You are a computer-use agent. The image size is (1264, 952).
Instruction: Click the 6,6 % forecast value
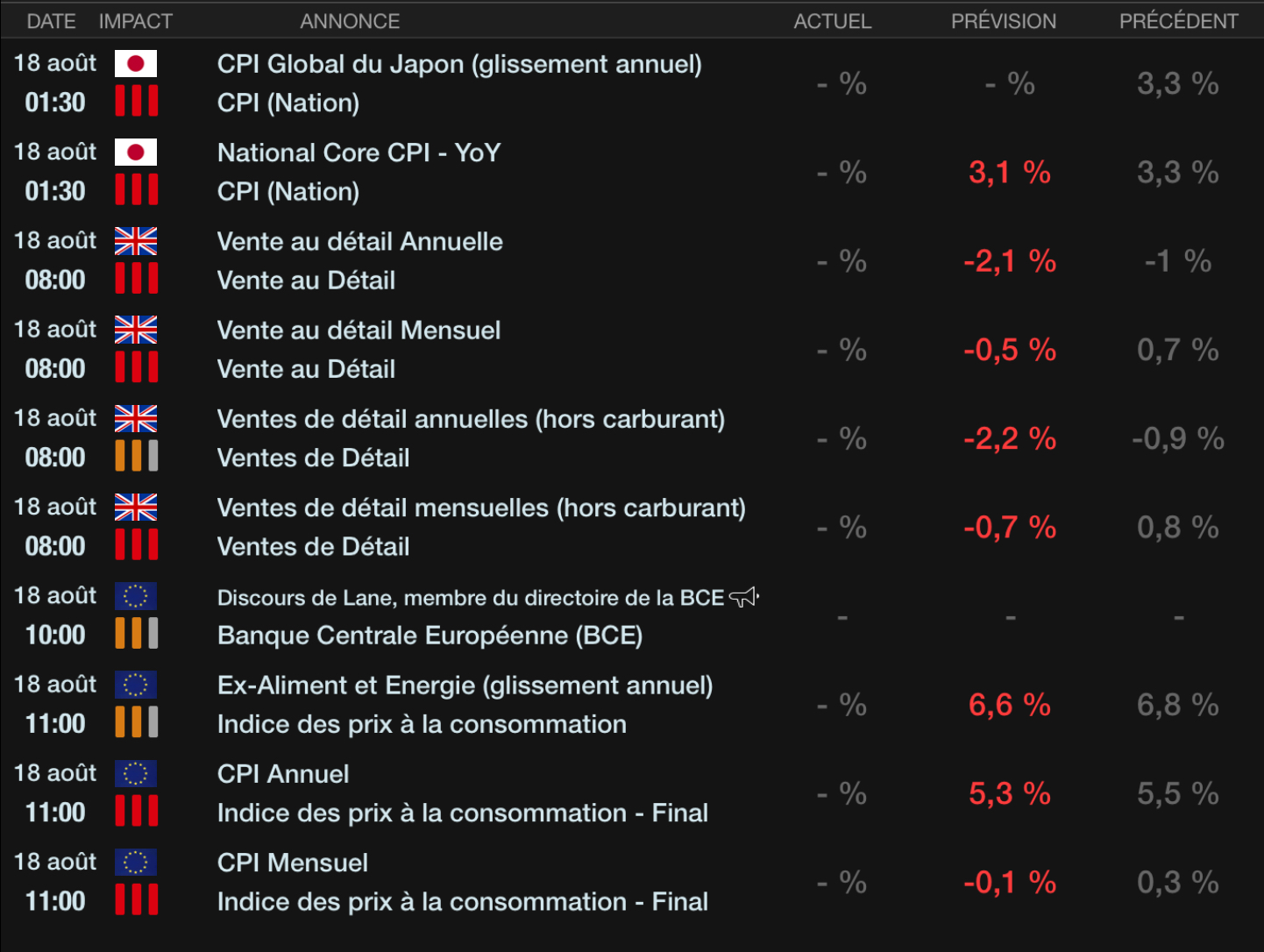1009,705
